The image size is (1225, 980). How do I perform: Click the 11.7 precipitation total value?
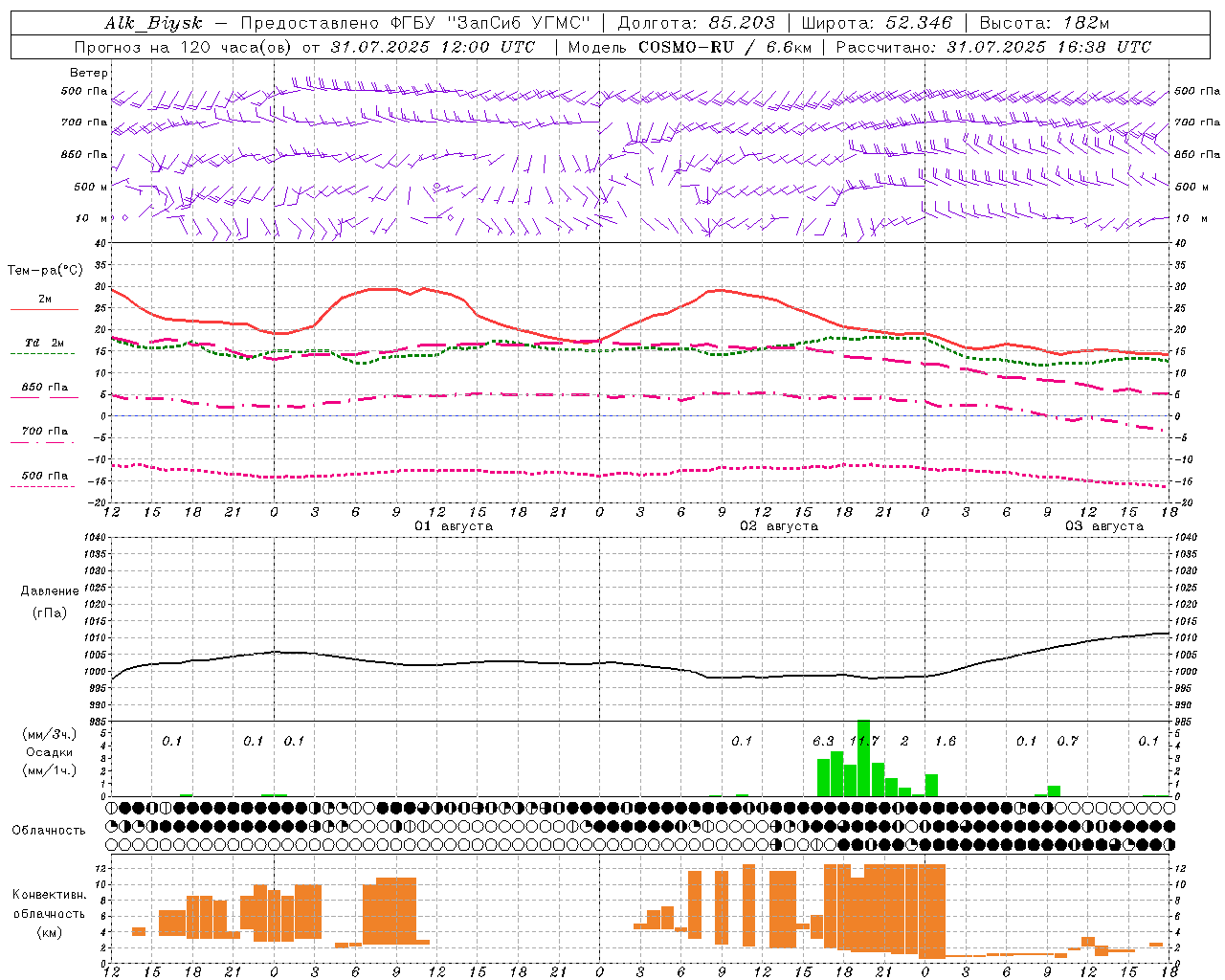click(864, 742)
